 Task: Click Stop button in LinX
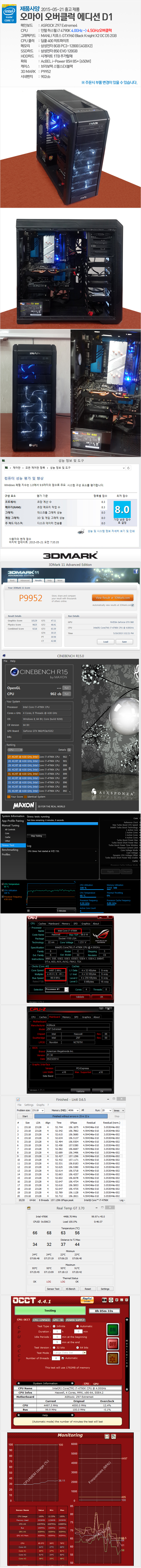click(117, 1116)
